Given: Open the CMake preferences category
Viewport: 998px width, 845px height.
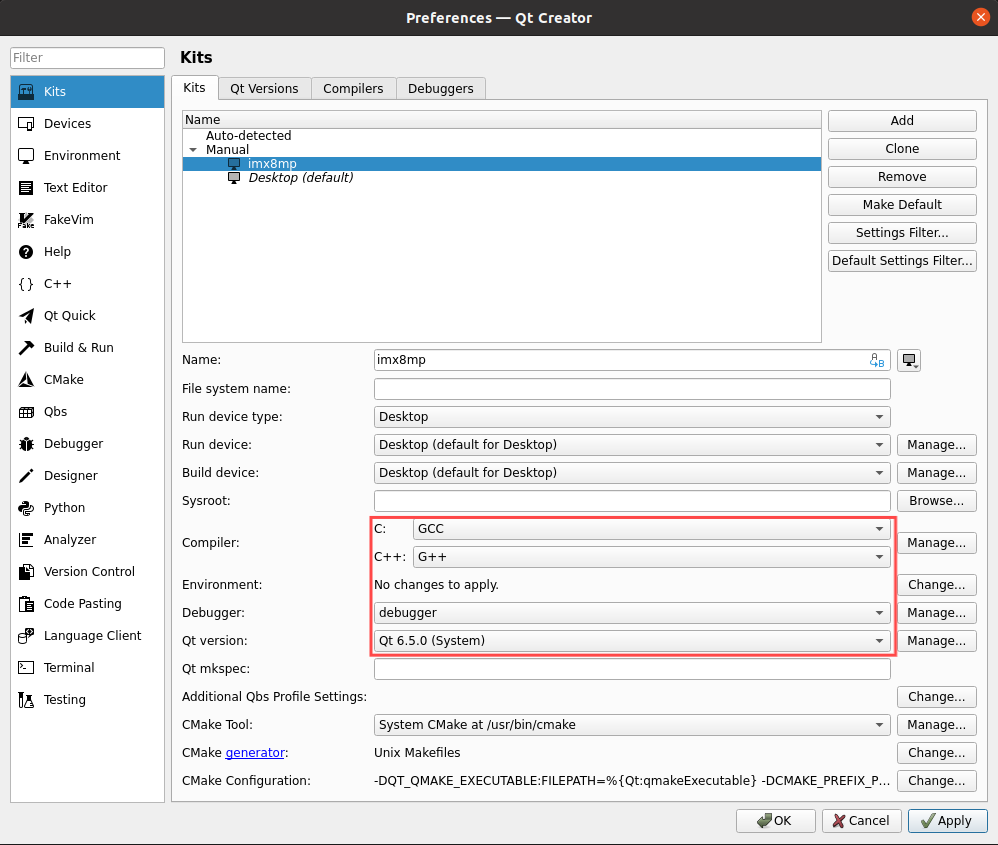Looking at the screenshot, I should pos(87,380).
